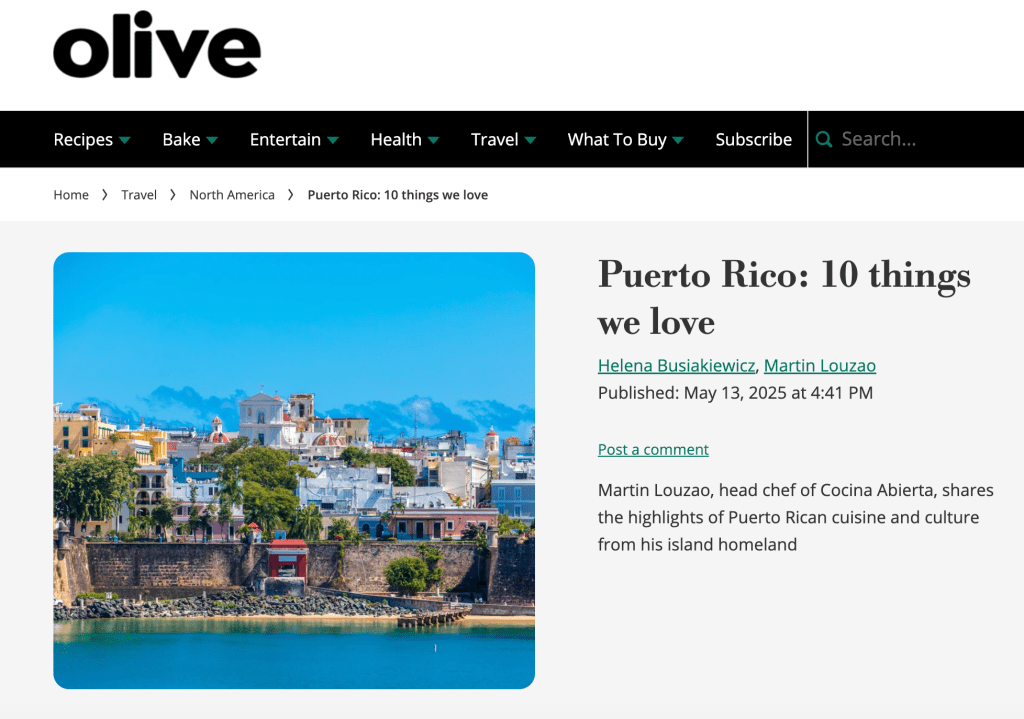The width and height of the screenshot is (1024, 719).
Task: Expand the Recipes dropdown arrow
Action: [125, 140]
